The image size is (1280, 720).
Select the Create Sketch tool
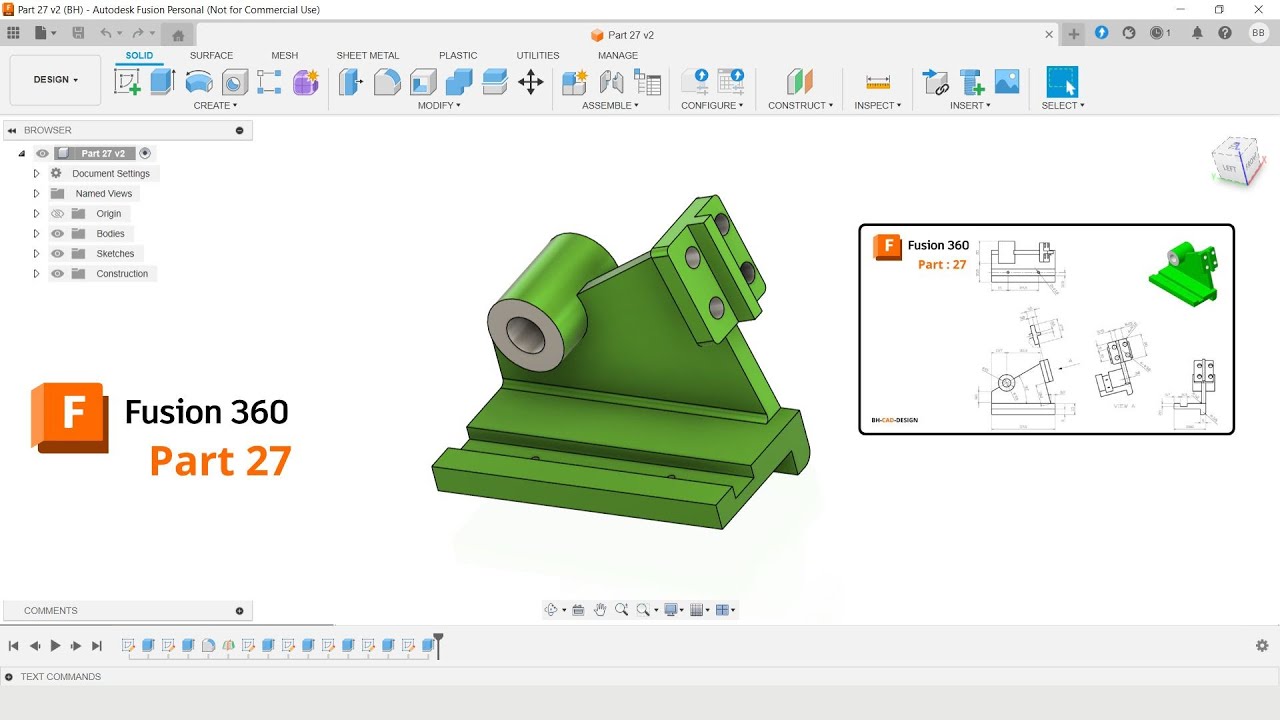(128, 82)
